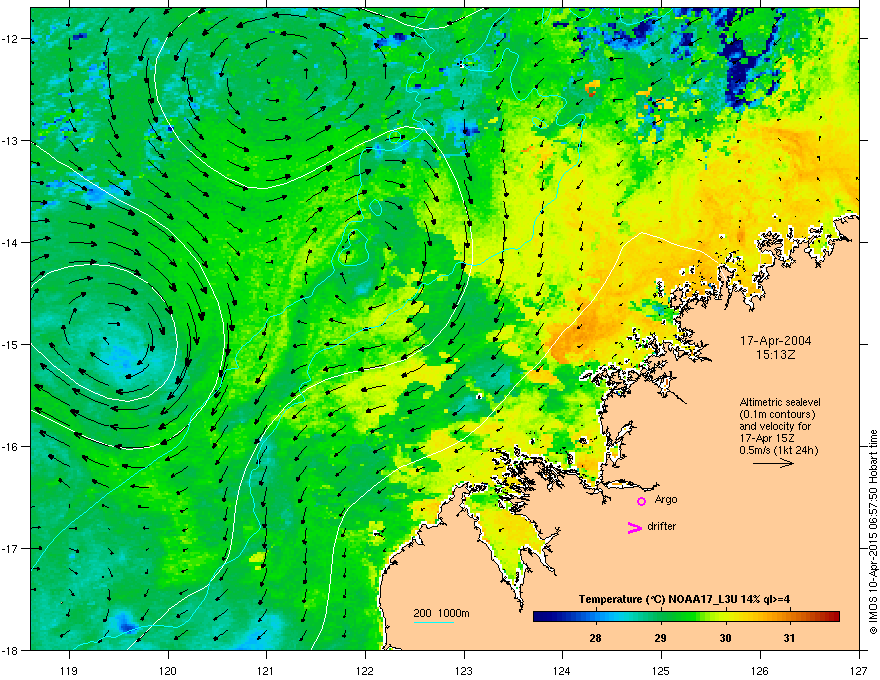Viewport: 880px width, 680px height.
Task: Click the magenta Argo circle marker
Action: tap(641, 501)
